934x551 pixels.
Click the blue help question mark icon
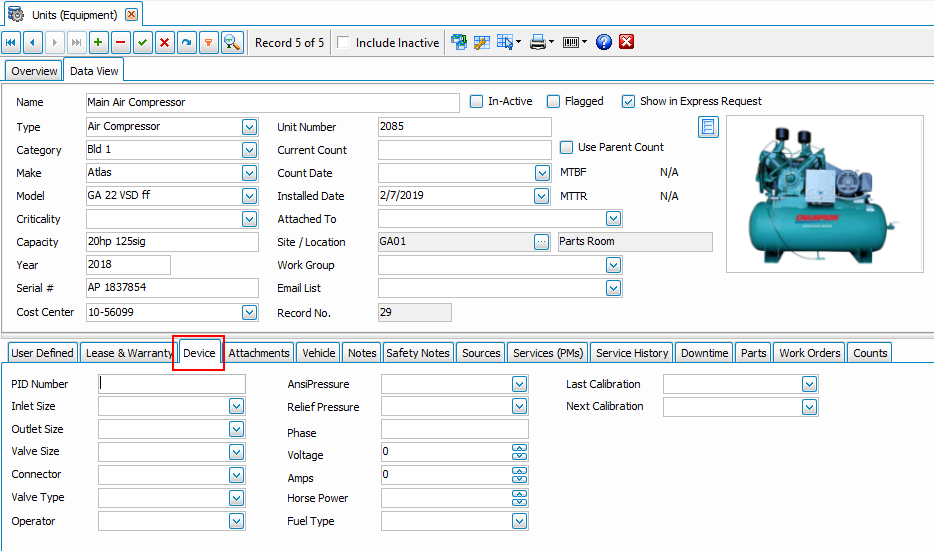[x=603, y=42]
